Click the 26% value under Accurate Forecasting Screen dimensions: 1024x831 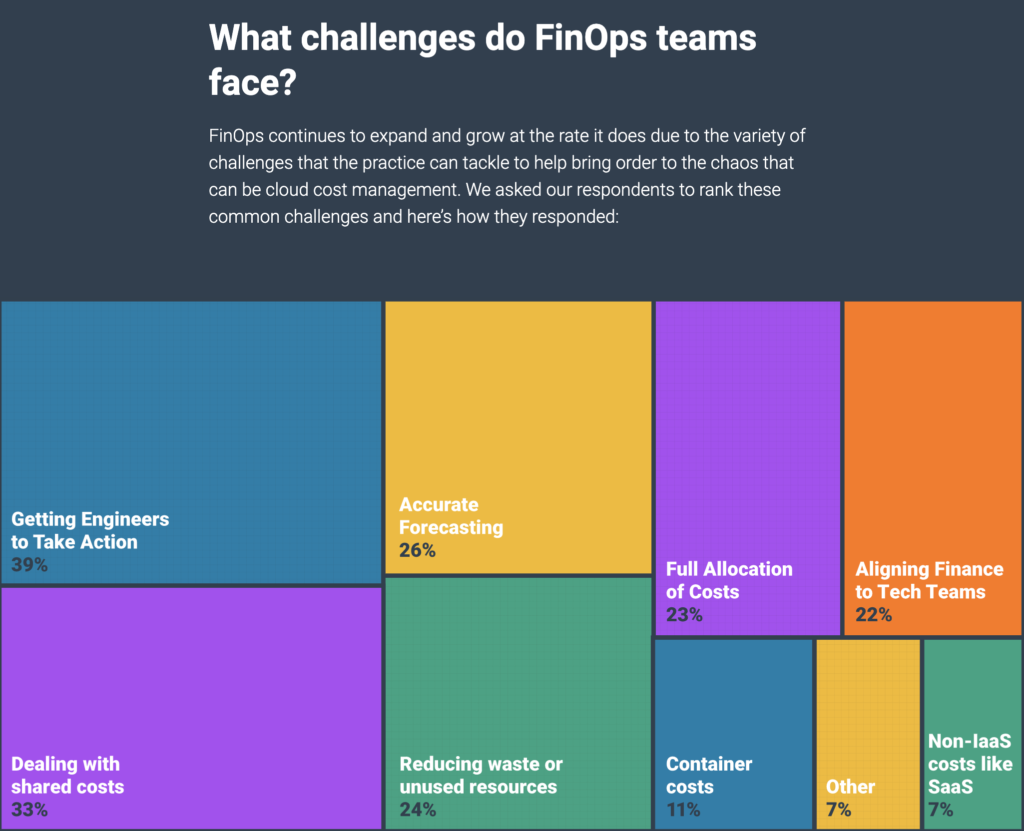pyautogui.click(x=417, y=551)
